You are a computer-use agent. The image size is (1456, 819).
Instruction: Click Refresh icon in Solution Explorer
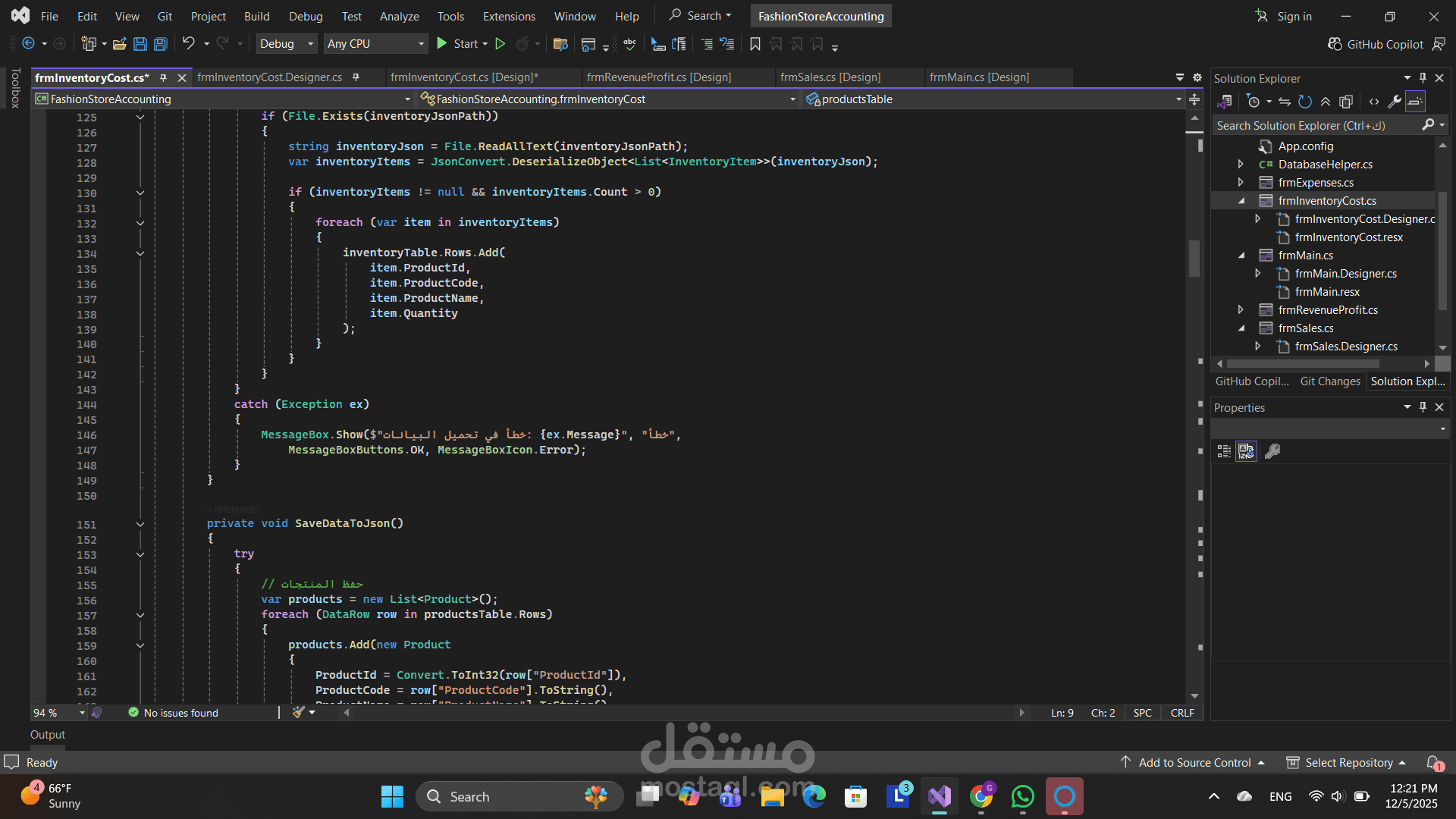1304,102
